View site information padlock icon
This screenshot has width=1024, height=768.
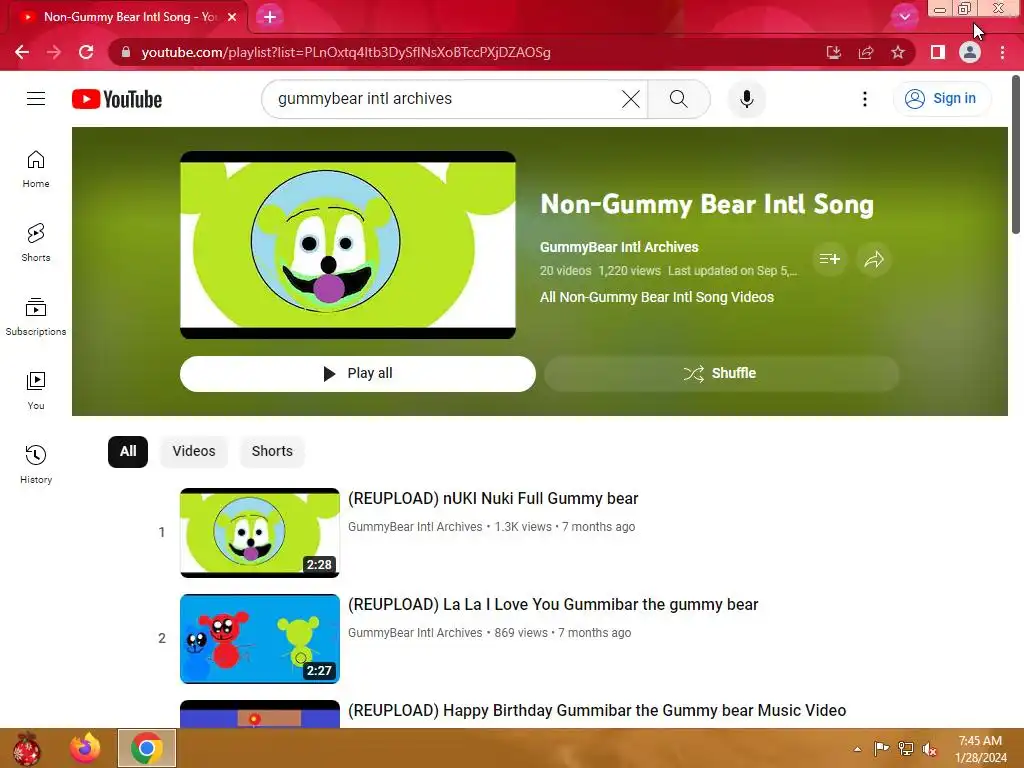click(126, 52)
